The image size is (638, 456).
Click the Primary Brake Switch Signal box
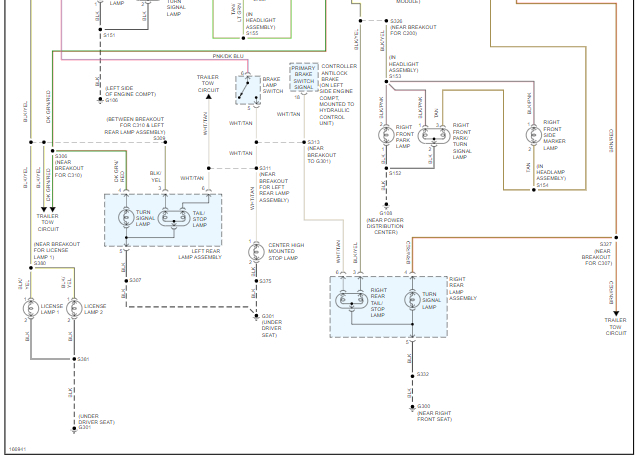pyautogui.click(x=304, y=77)
